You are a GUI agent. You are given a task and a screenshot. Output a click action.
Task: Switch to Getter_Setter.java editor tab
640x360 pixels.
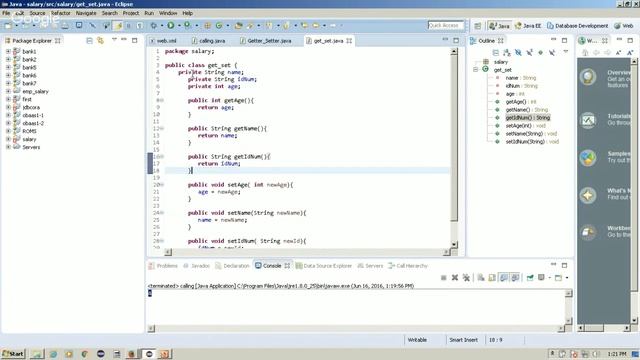(266, 41)
